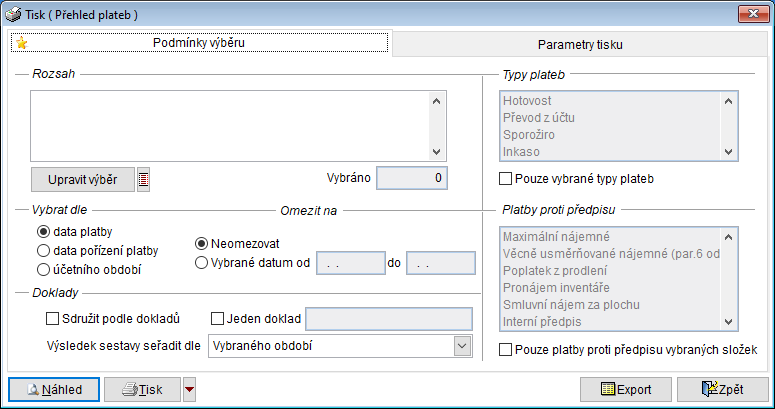Select the Podmínky výběru tab
The image size is (775, 409).
click(198, 43)
